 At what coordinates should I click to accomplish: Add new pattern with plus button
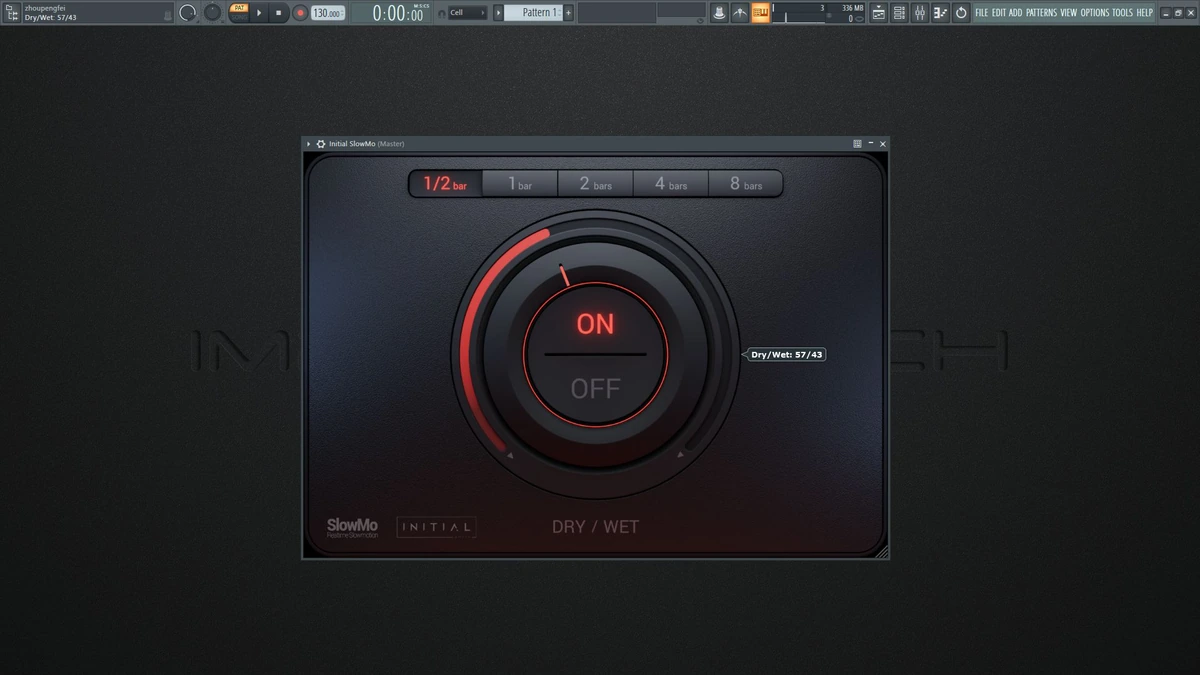pyautogui.click(x=569, y=13)
